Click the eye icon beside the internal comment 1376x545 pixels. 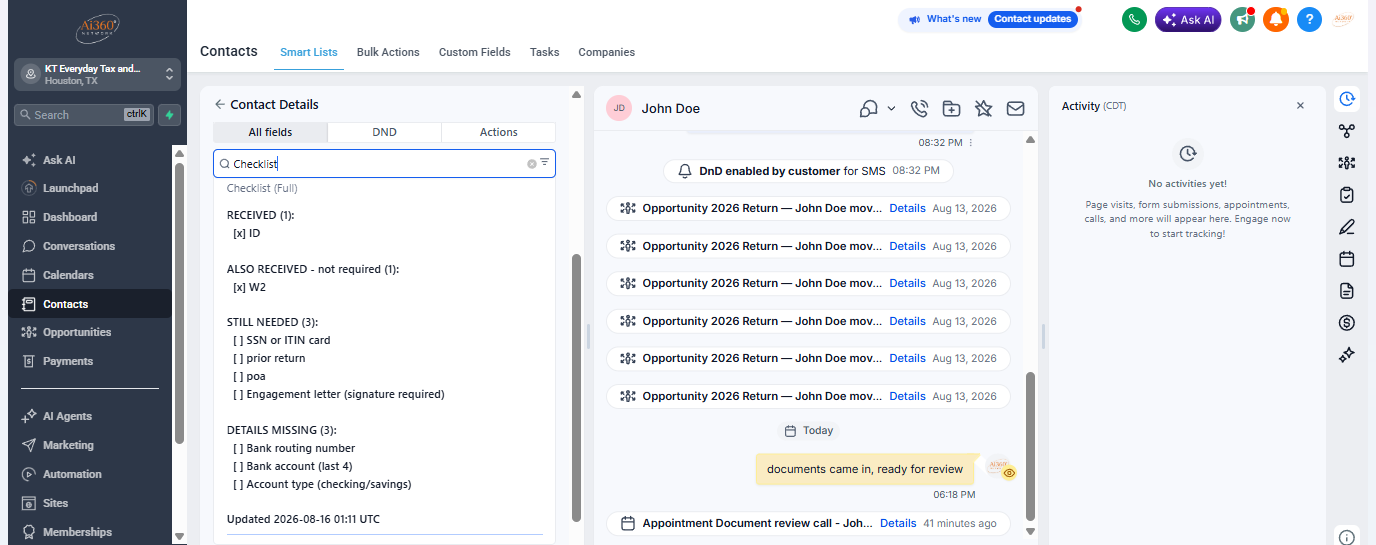coord(1009,473)
